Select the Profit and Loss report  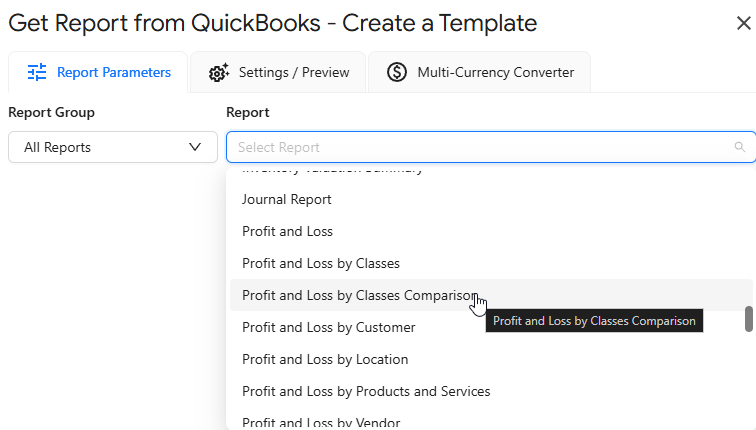coord(287,231)
